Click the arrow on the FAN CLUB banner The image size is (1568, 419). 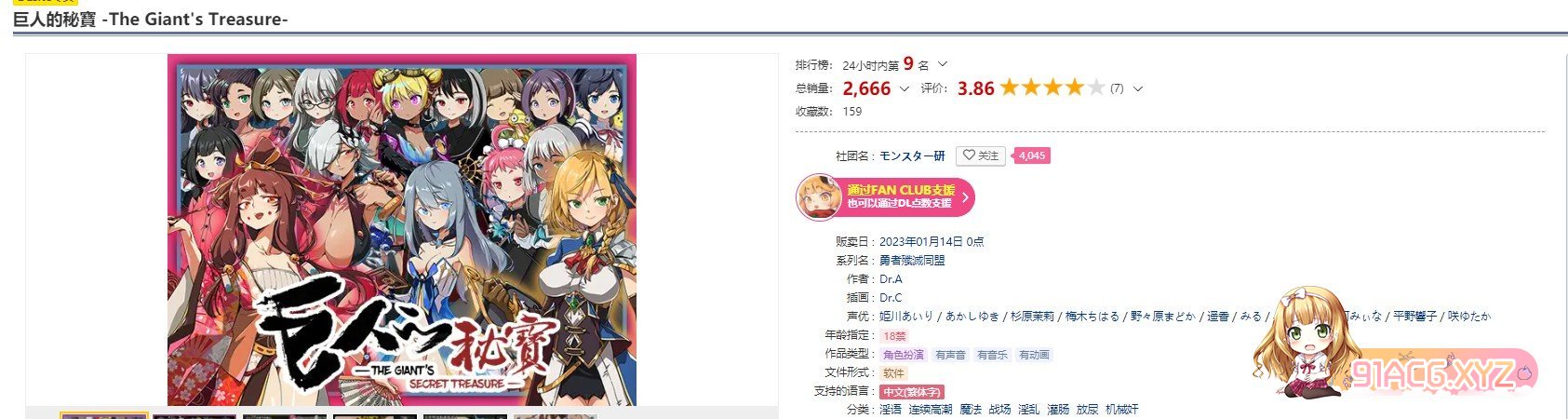pos(965,196)
